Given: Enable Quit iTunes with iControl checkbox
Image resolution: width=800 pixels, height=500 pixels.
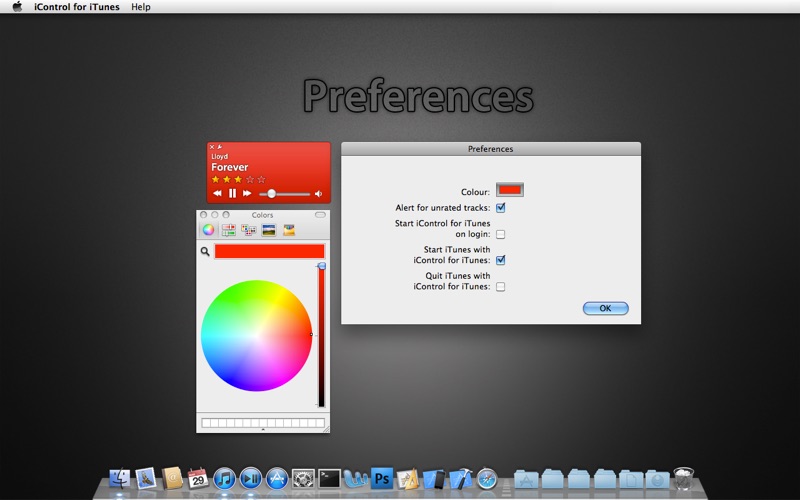Looking at the screenshot, I should coord(501,286).
